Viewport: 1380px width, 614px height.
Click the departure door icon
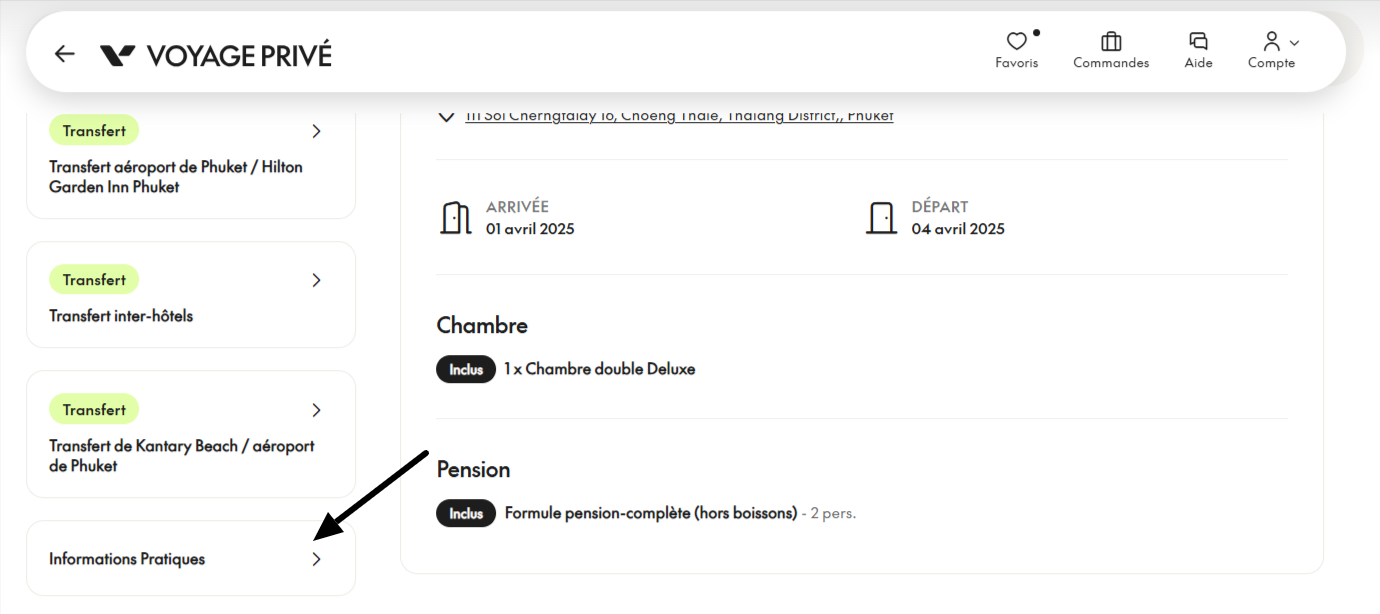(881, 217)
